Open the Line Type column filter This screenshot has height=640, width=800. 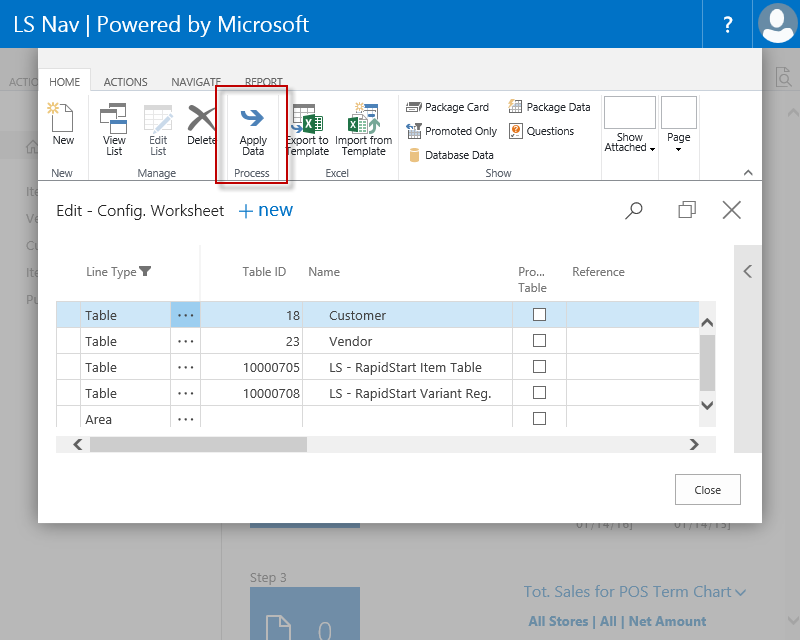pyautogui.click(x=145, y=272)
